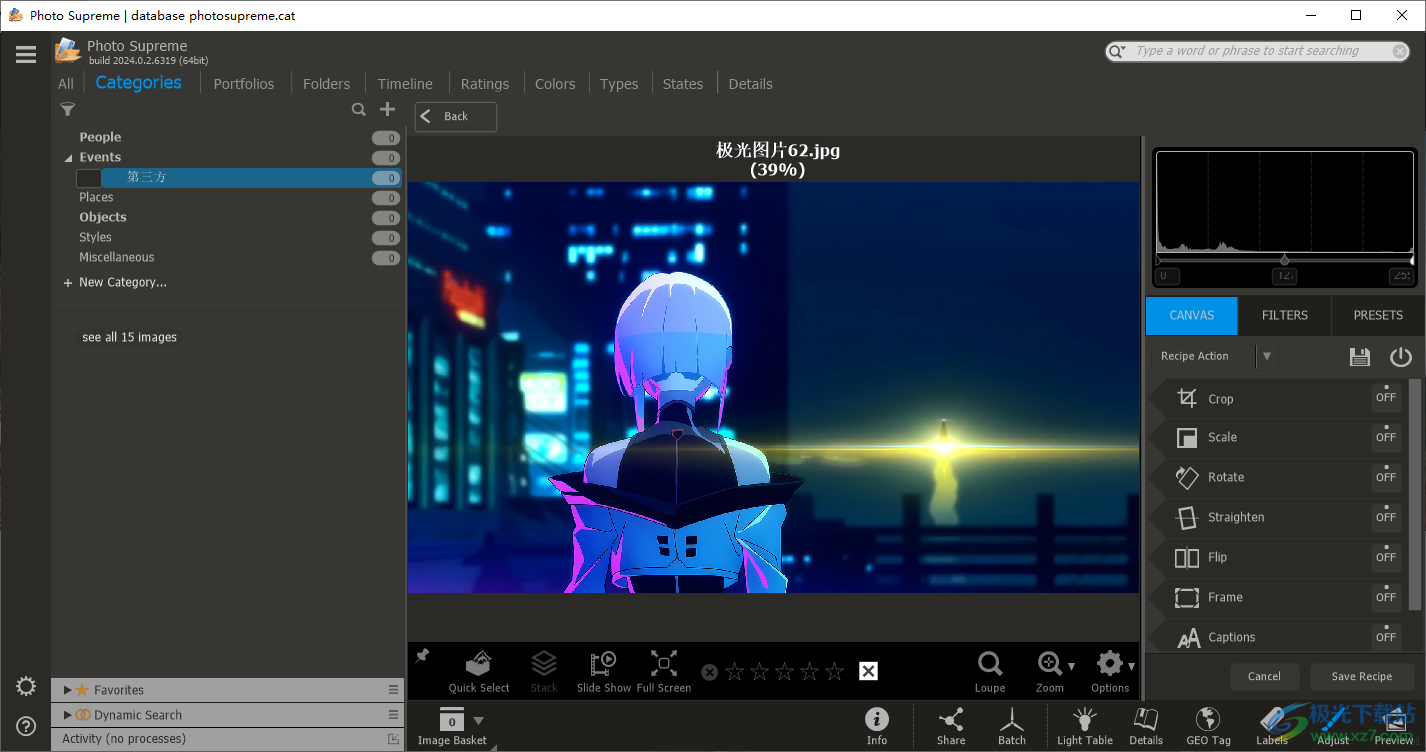Open GEO Tag tool
Image resolution: width=1426 pixels, height=752 pixels.
coord(1208,726)
